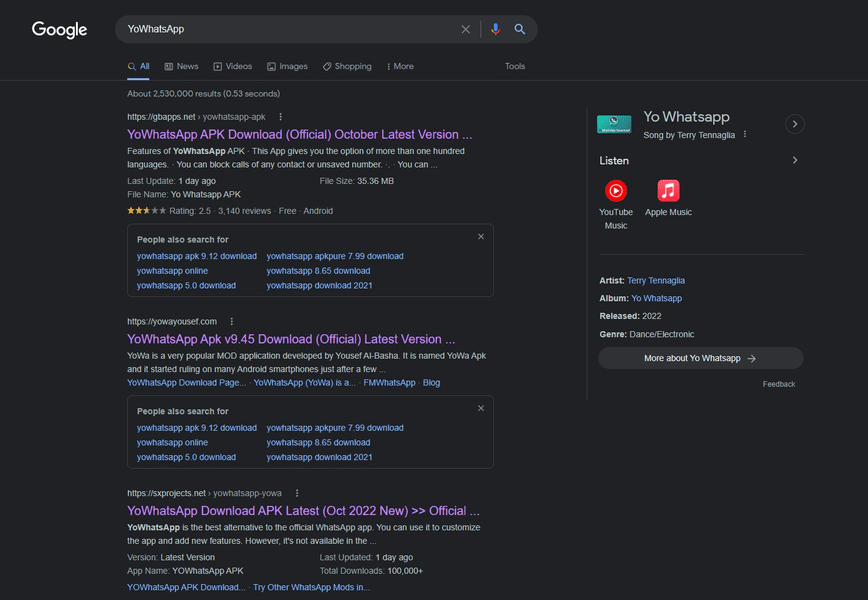Dismiss second People also search for box
The width and height of the screenshot is (868, 600).
(481, 408)
